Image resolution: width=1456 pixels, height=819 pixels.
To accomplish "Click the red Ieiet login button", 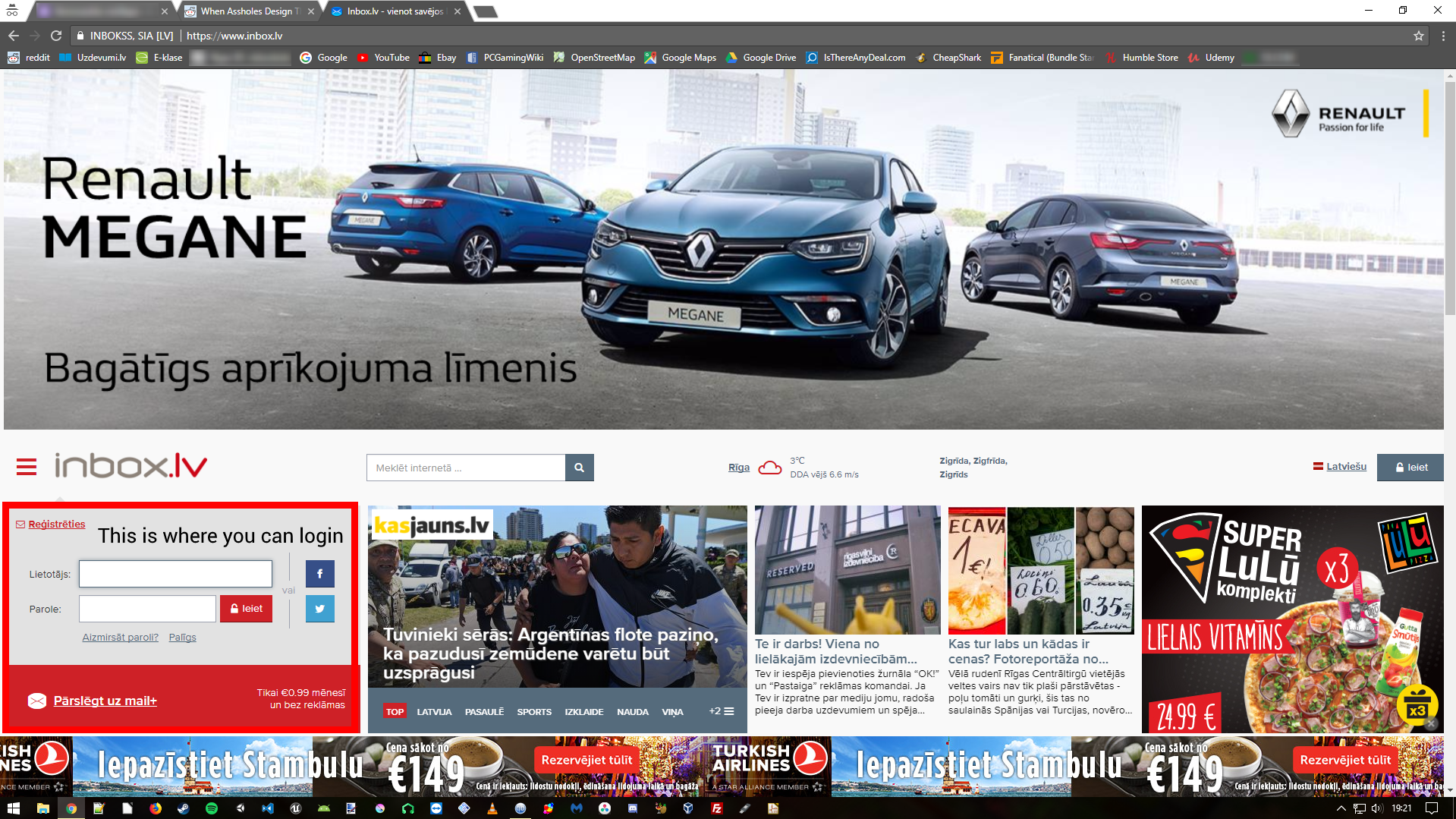I will pyautogui.click(x=246, y=609).
